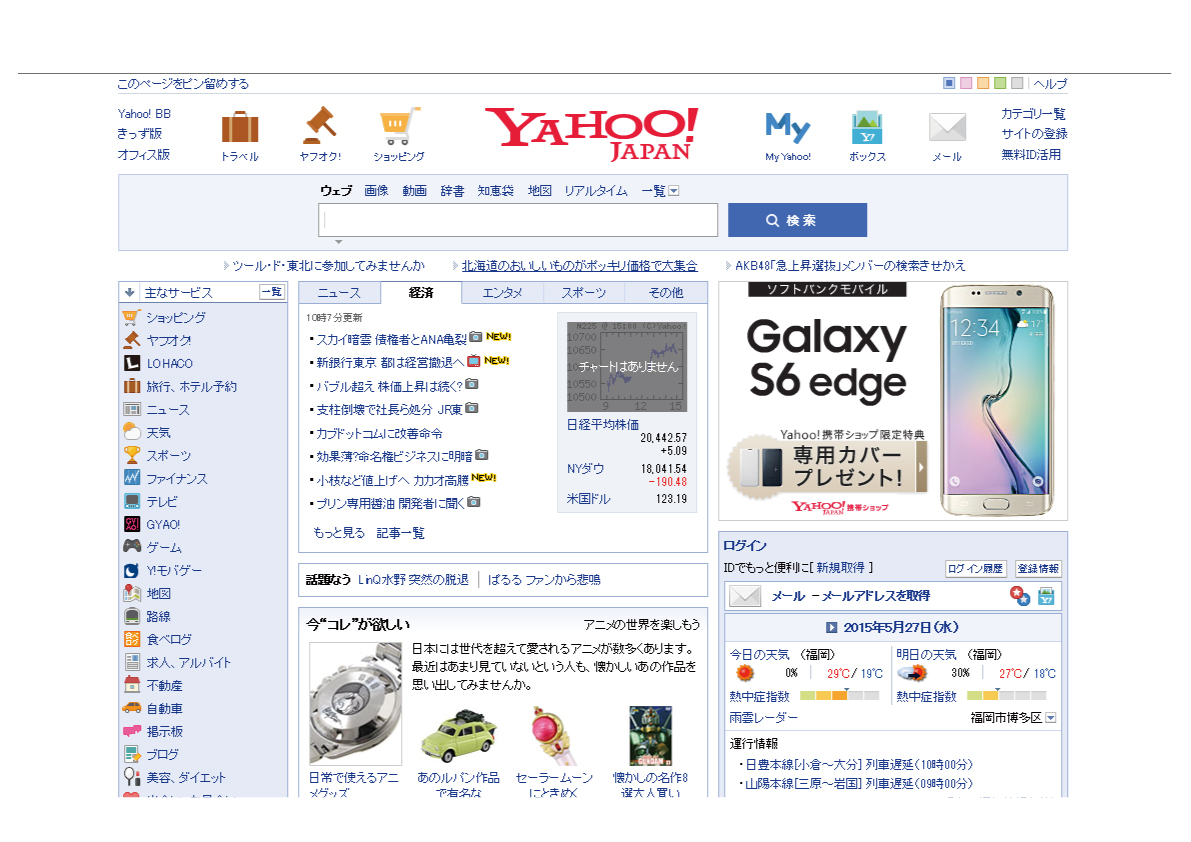Click the ショッピング cart icon in services sidebar
This screenshot has height=842, width=1191.
[x=132, y=317]
